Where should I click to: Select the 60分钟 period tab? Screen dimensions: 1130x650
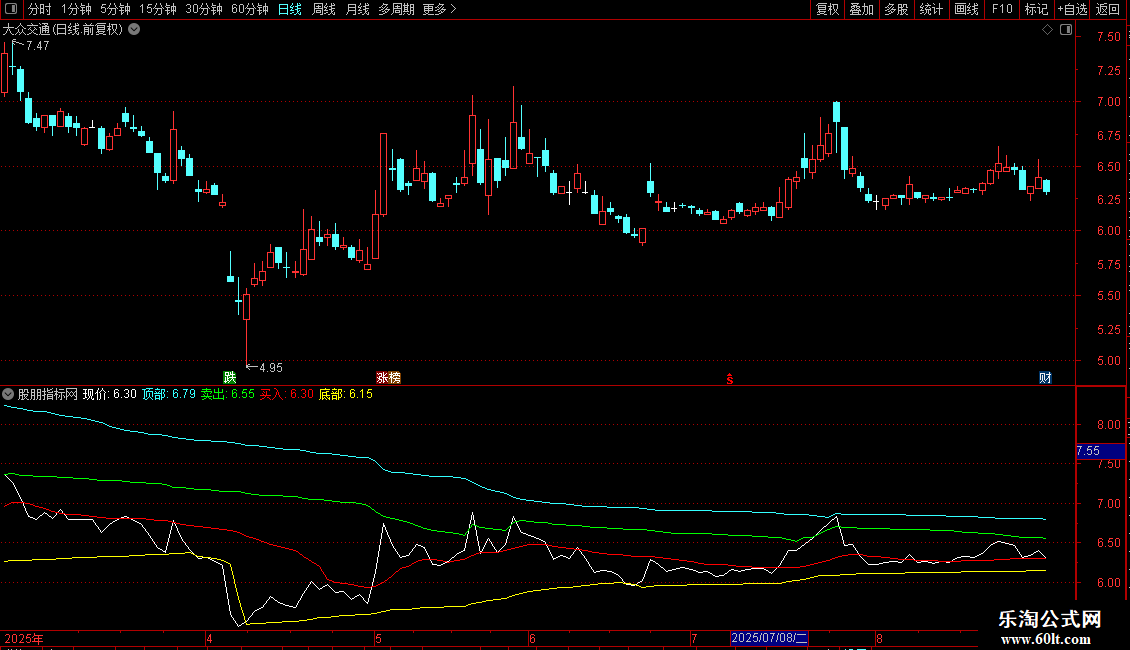pyautogui.click(x=249, y=9)
